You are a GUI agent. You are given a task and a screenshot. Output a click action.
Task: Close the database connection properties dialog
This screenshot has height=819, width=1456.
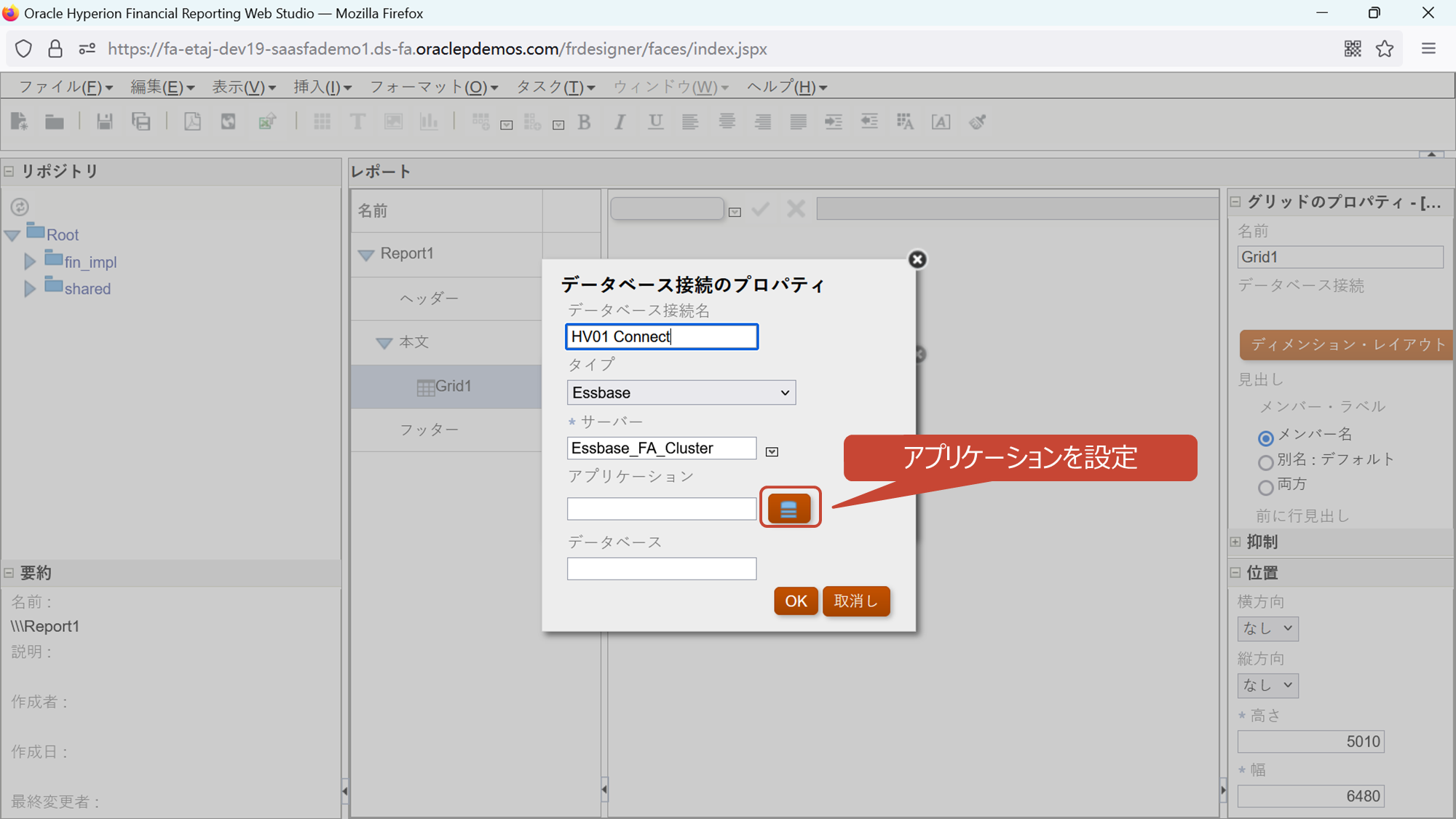coord(917,259)
